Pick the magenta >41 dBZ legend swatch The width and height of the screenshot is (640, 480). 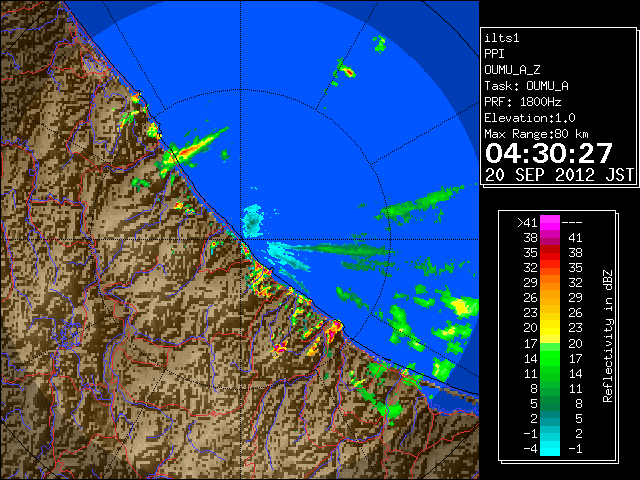(550, 222)
